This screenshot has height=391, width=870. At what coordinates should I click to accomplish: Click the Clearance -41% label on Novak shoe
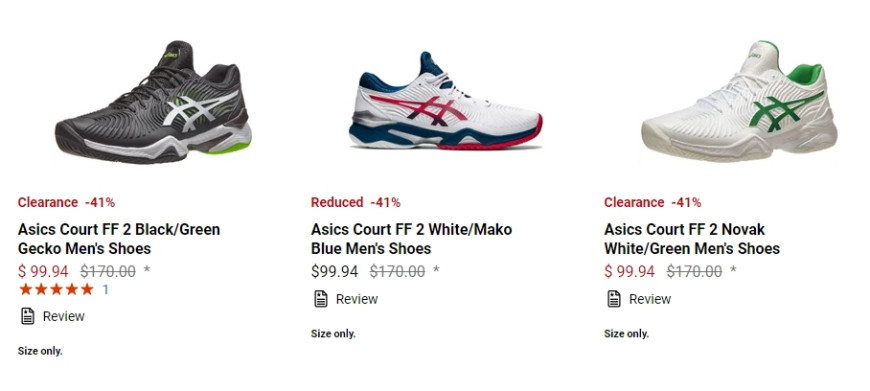652,202
